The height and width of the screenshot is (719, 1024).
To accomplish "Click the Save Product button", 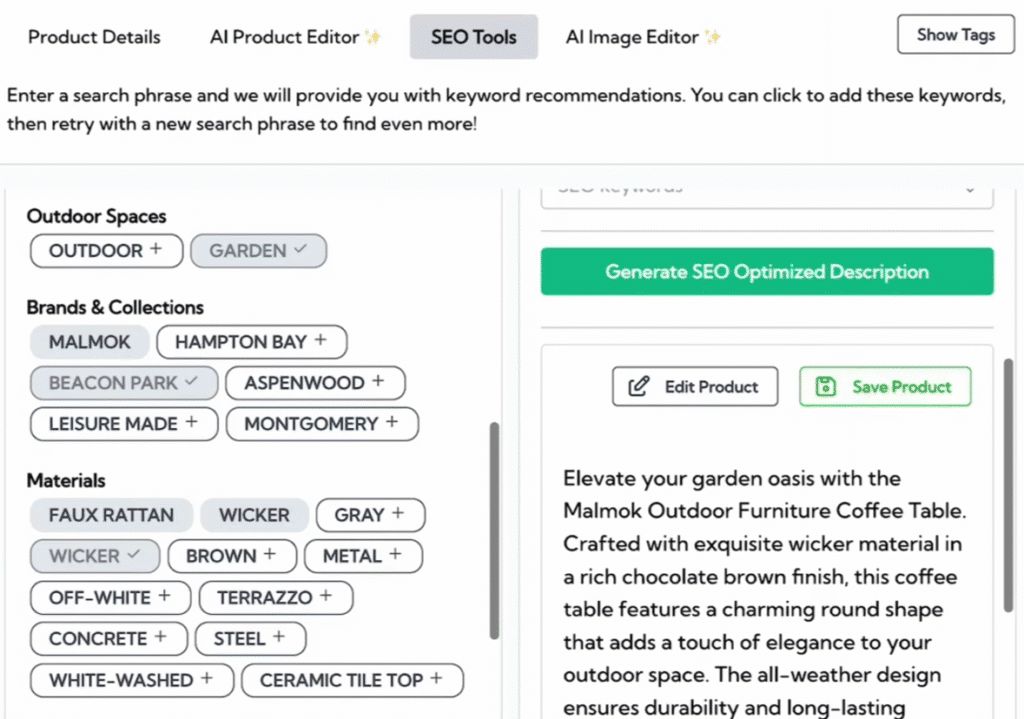I will (885, 387).
